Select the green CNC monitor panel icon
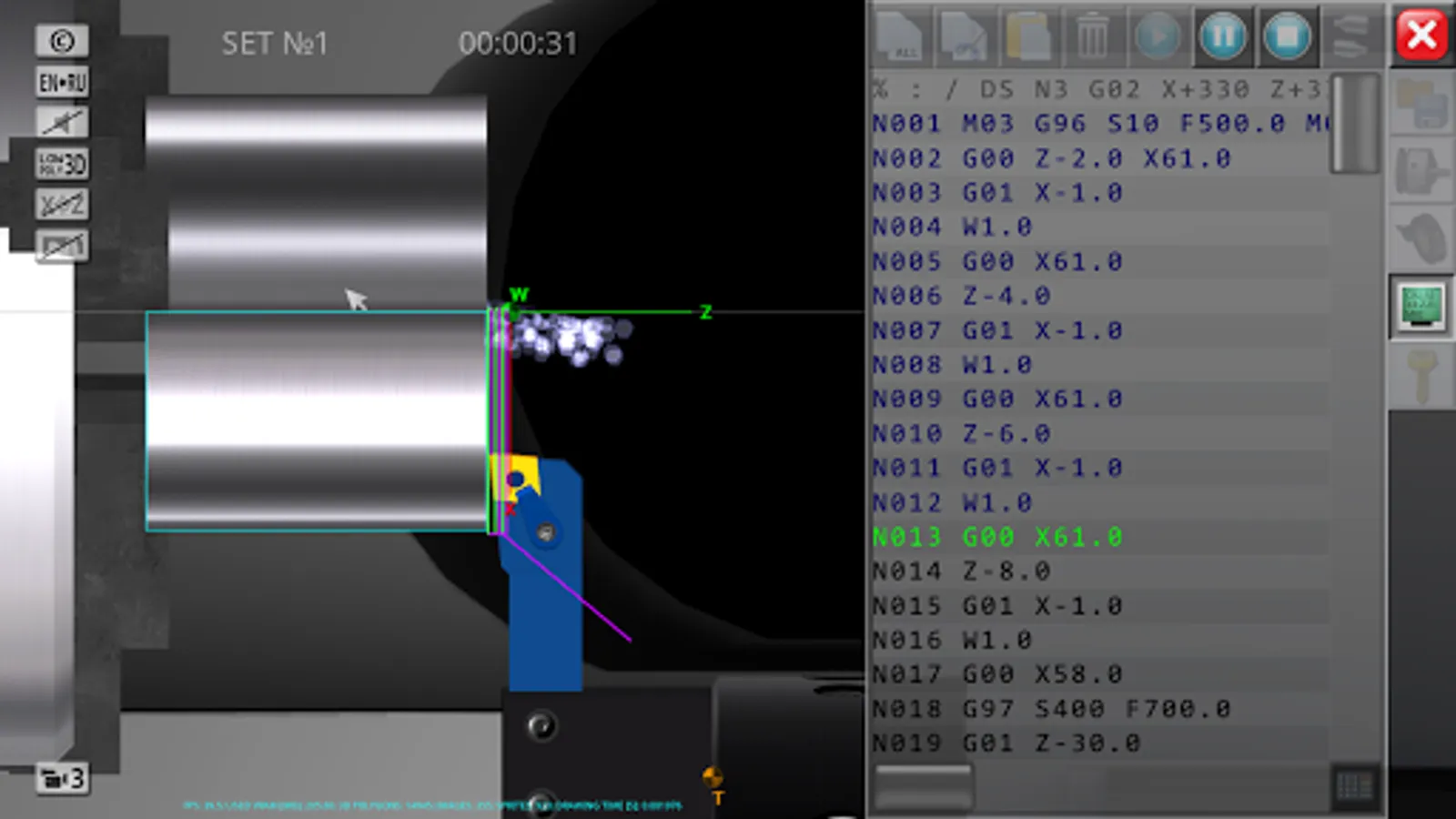This screenshot has width=1456, height=819. point(1421,307)
